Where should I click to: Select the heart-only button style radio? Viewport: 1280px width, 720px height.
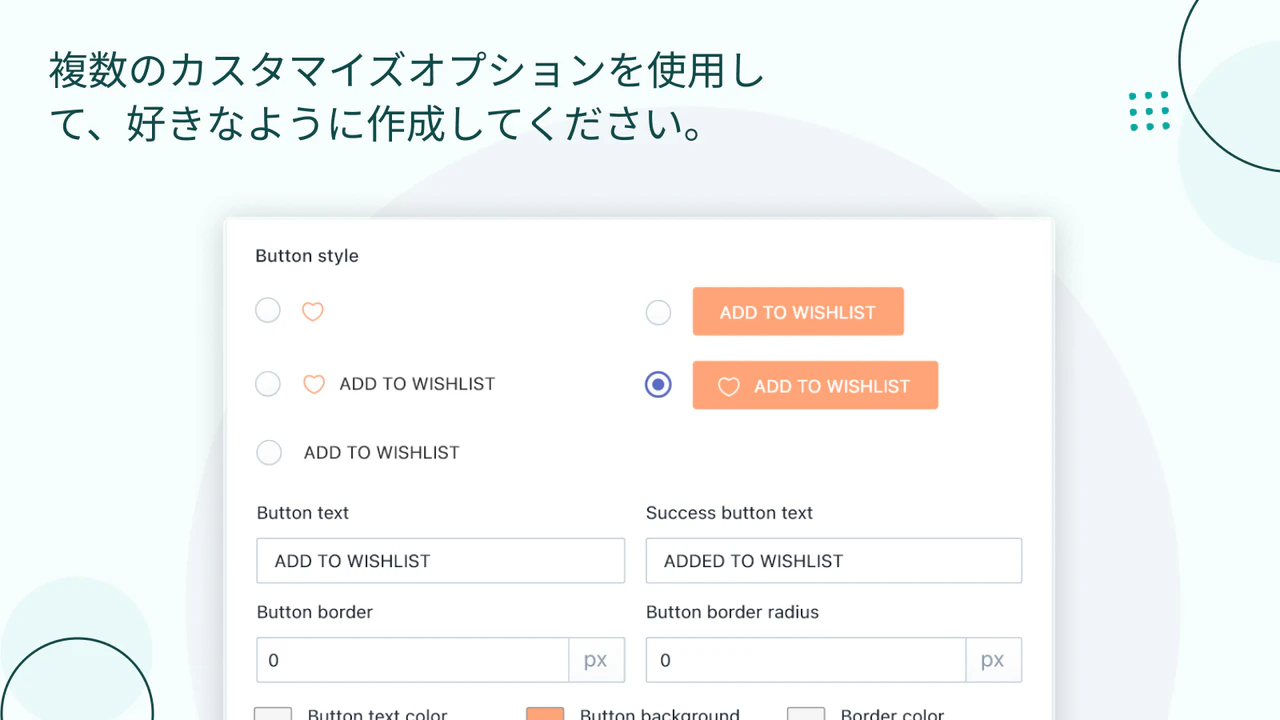(268, 311)
